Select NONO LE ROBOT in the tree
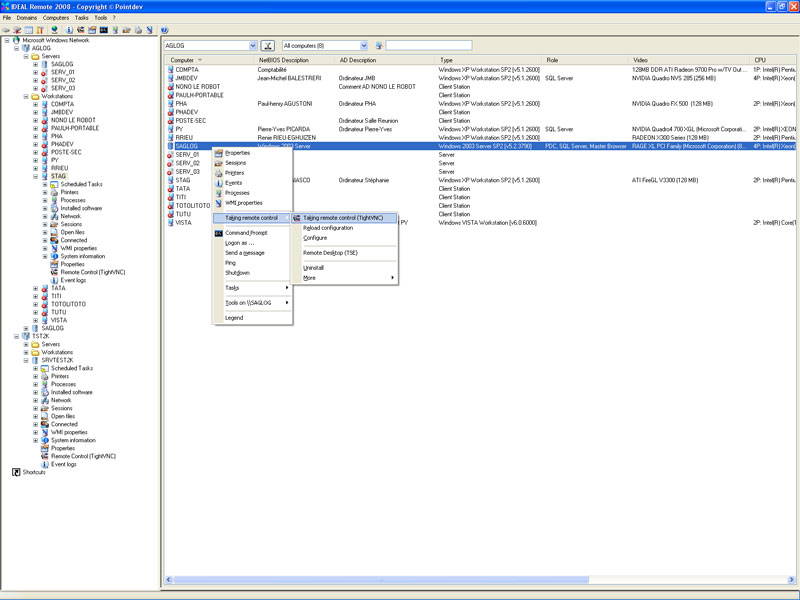Viewport: 800px width, 600px height. click(x=73, y=120)
